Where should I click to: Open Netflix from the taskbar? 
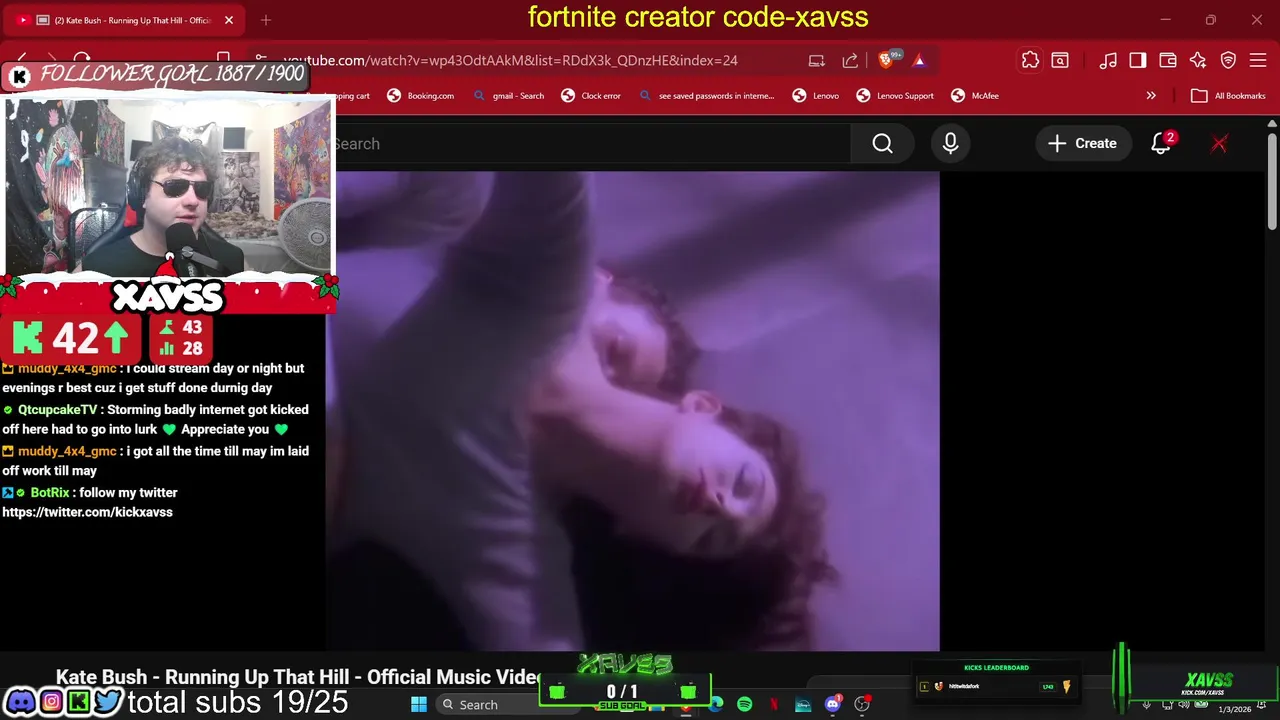[x=774, y=704]
